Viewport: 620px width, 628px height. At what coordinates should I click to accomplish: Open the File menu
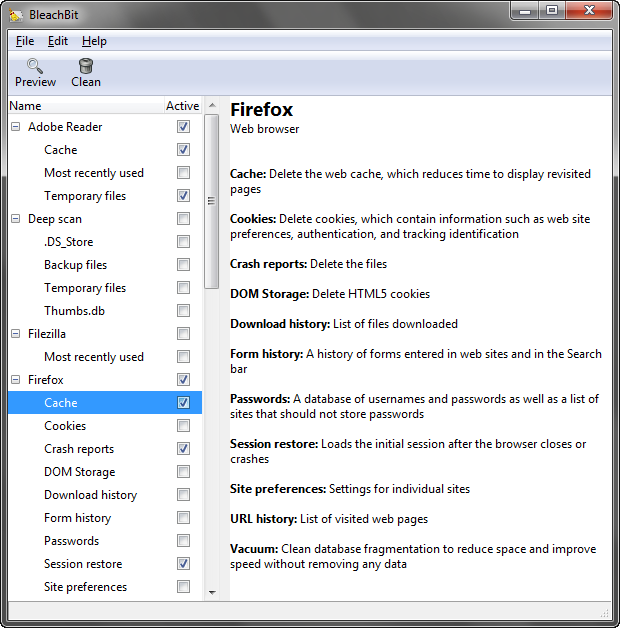coord(25,41)
